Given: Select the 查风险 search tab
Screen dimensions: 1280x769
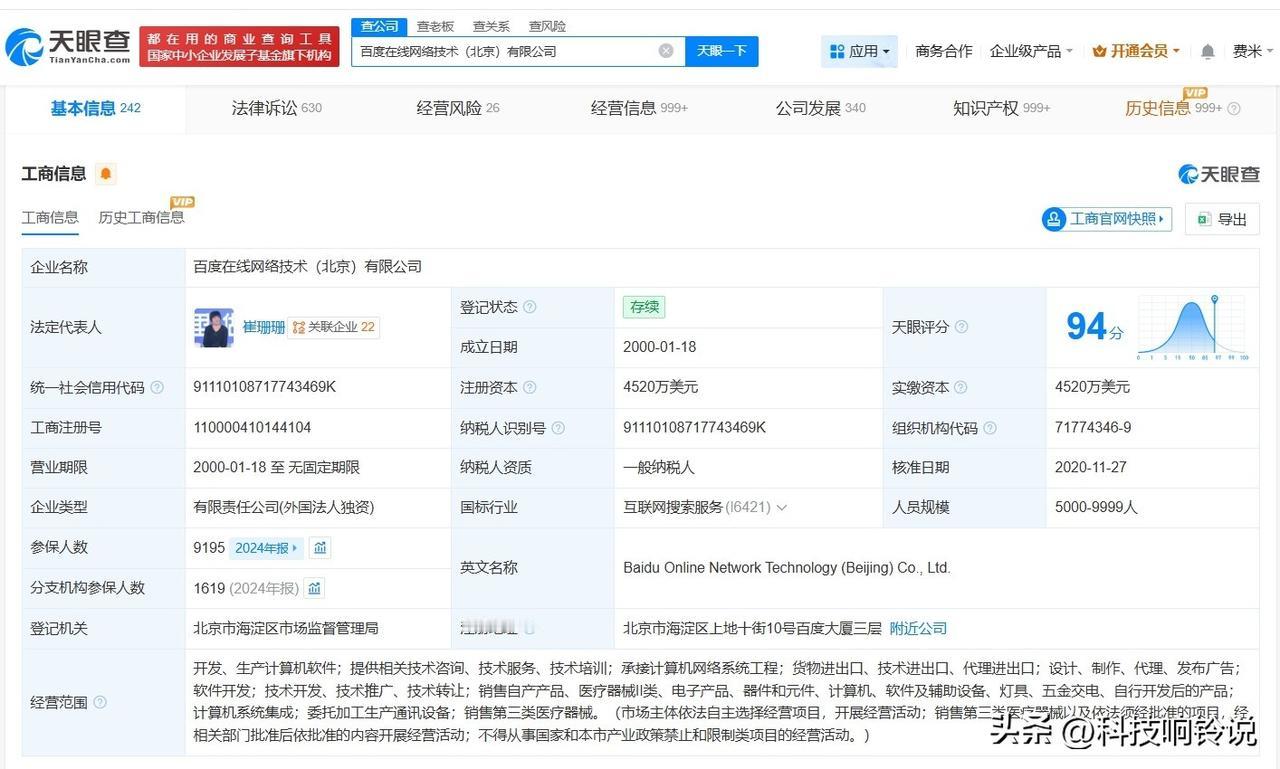Looking at the screenshot, I should tap(547, 26).
